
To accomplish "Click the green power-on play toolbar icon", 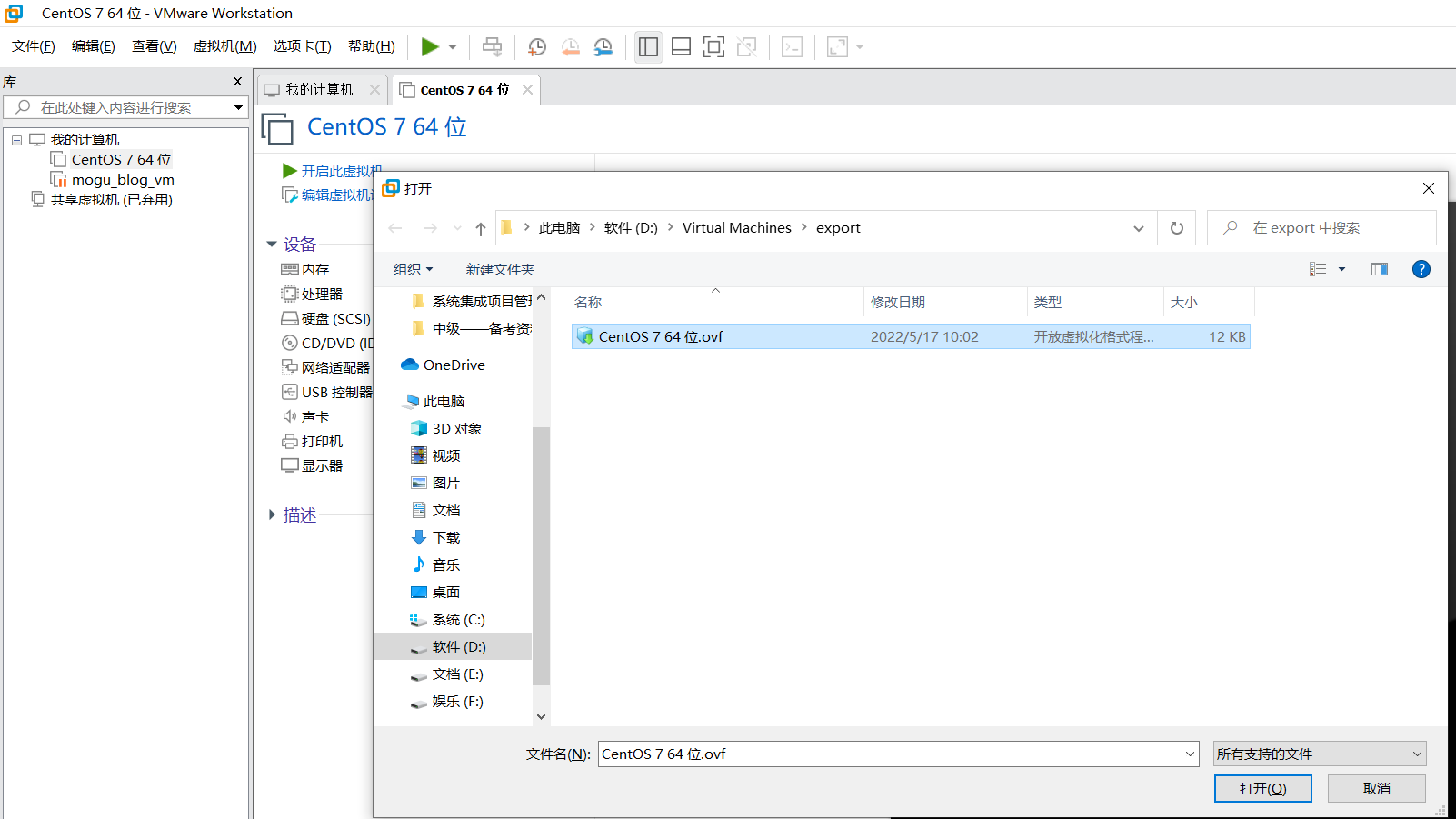I will [x=430, y=46].
